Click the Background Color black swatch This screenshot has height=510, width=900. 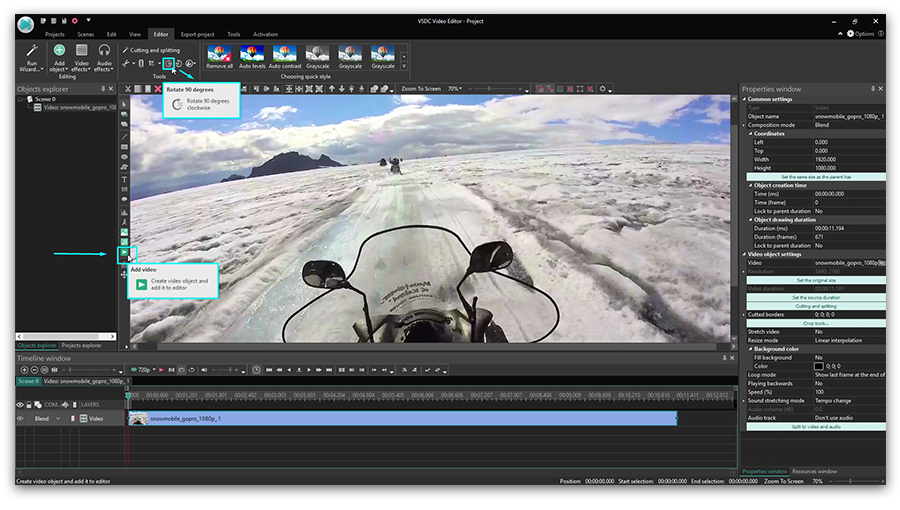[818, 366]
